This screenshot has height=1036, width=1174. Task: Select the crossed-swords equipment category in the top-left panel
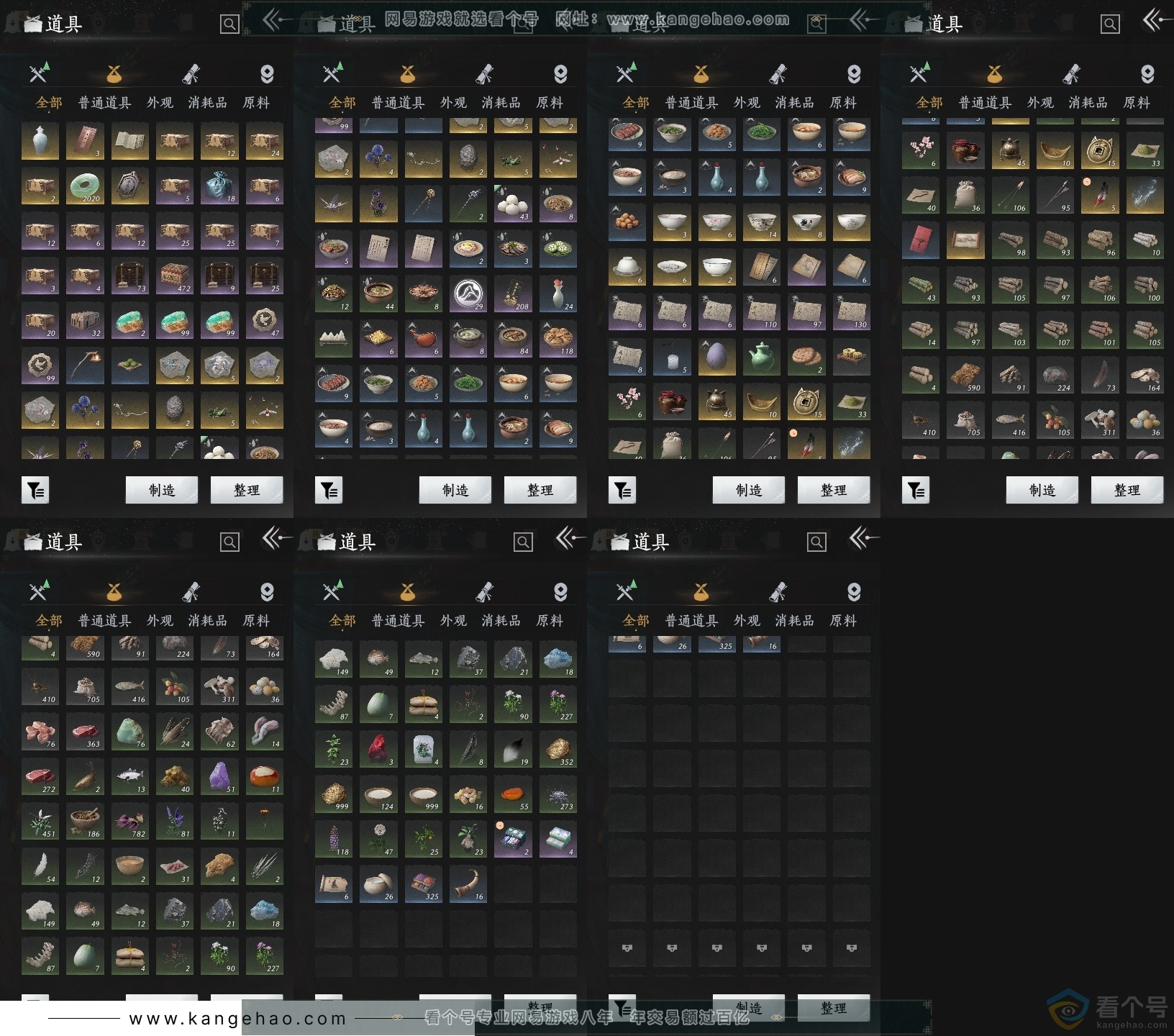point(39,73)
